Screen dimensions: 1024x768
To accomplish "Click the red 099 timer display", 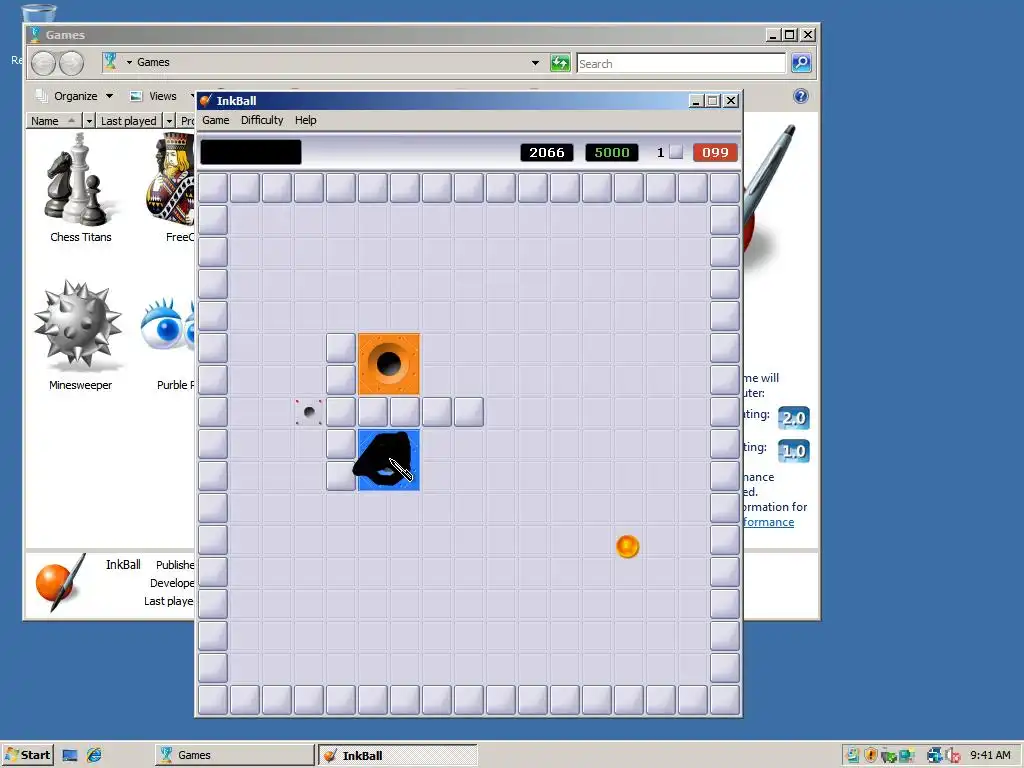I will point(715,152).
